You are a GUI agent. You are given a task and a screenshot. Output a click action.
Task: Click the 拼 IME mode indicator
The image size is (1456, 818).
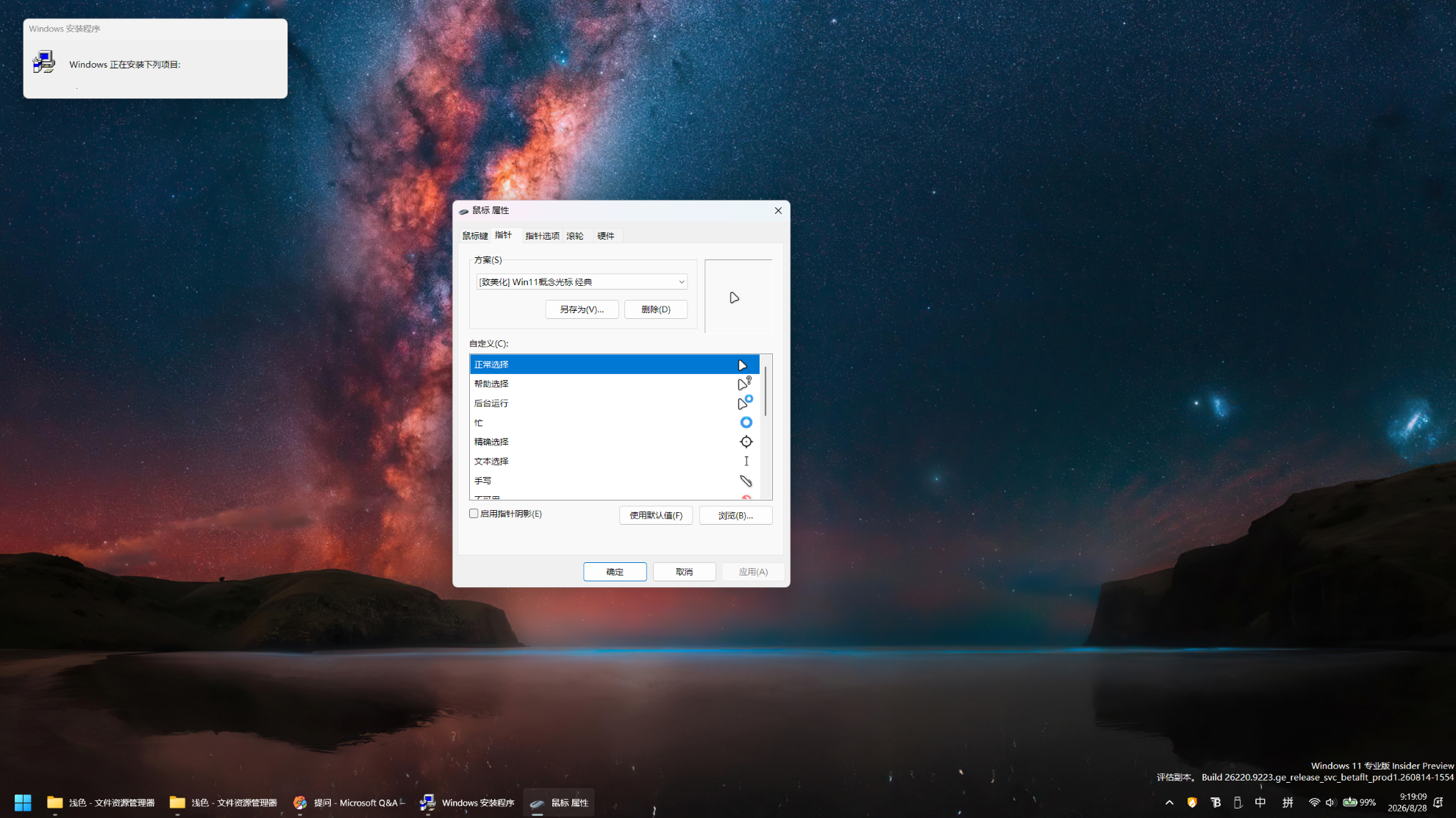(1288, 803)
